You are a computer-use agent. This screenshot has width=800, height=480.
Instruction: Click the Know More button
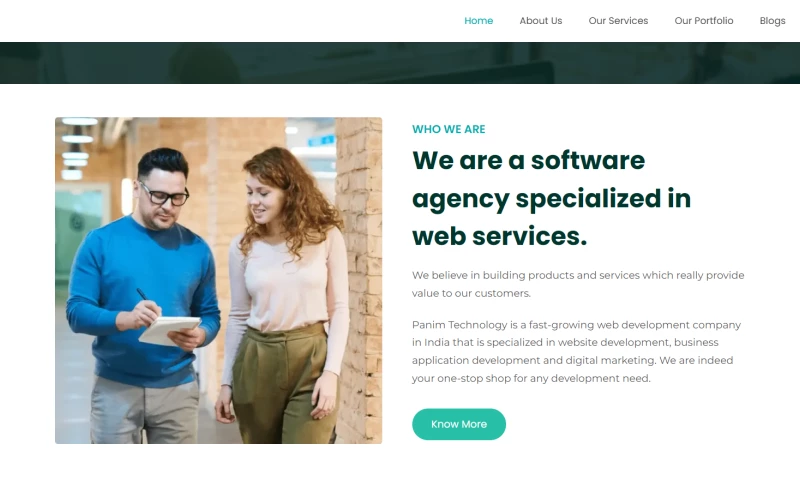click(x=459, y=424)
